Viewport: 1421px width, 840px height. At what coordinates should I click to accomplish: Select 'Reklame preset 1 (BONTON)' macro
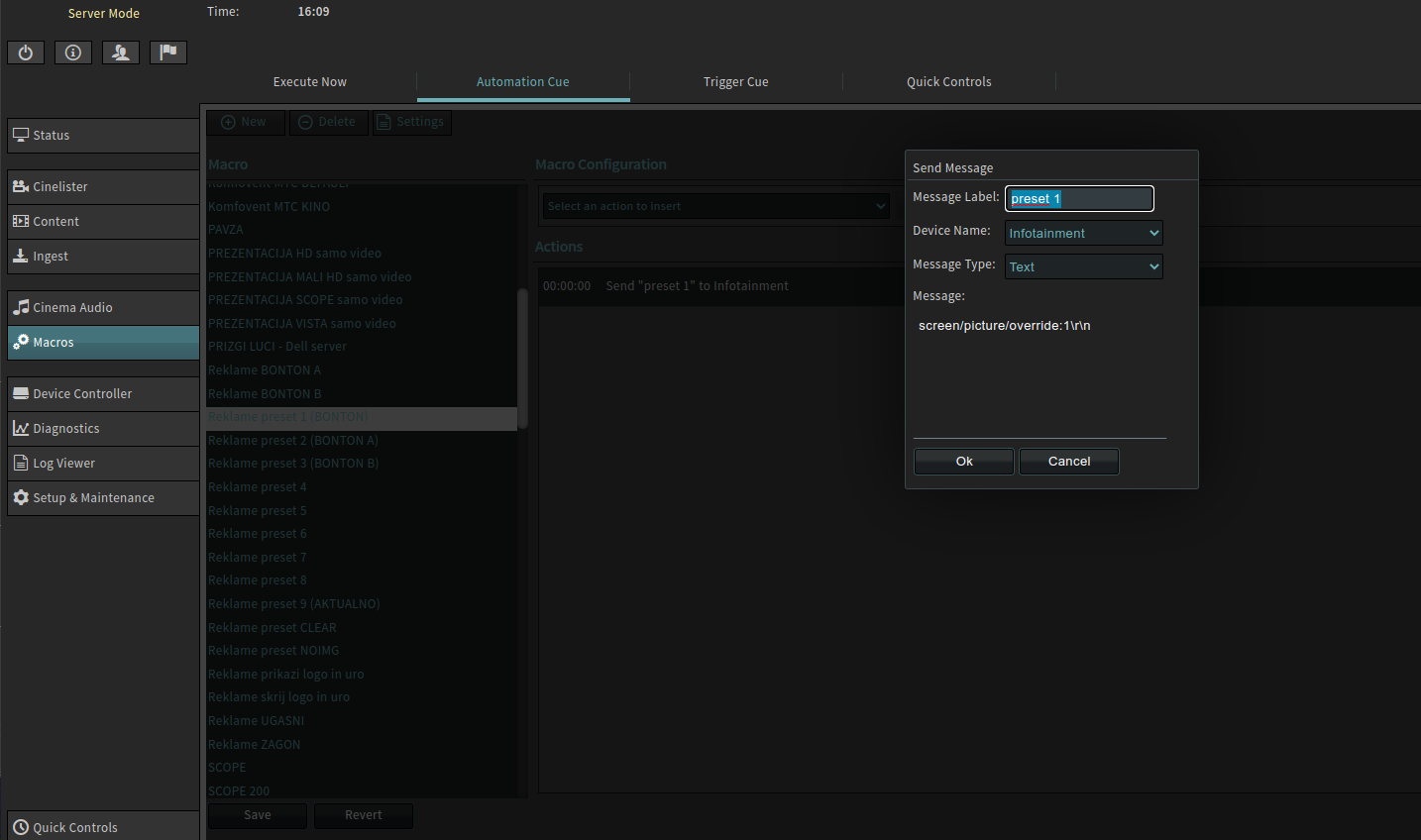click(x=362, y=417)
